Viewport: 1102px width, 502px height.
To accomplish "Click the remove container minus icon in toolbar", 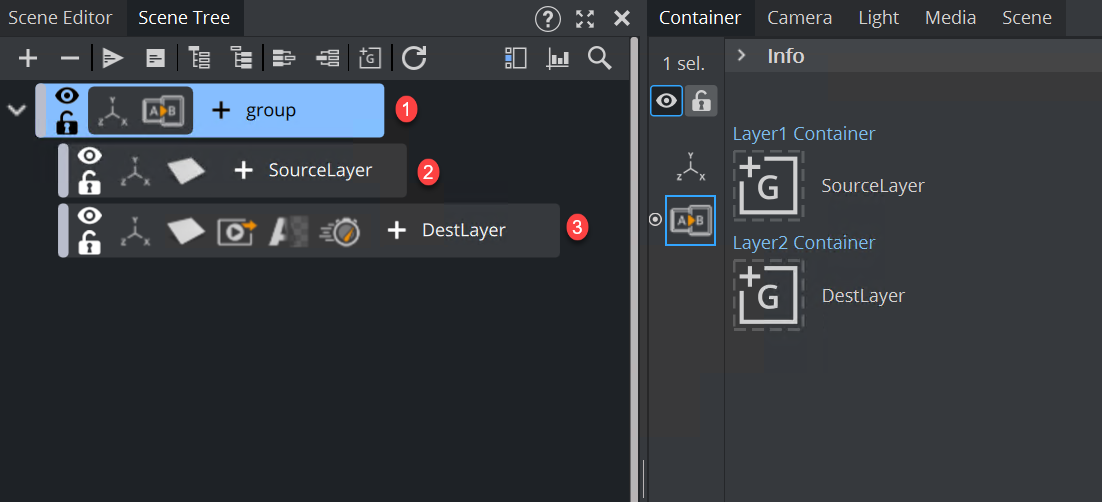I will click(69, 58).
